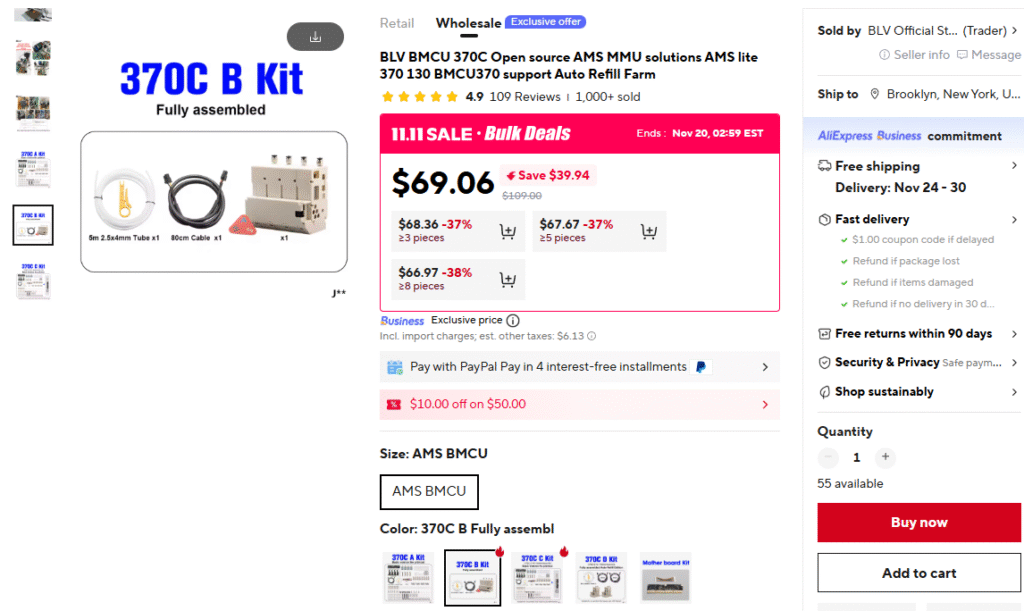Add the 5-piece tier to cart
The width and height of the screenshot is (1024, 611).
[648, 232]
